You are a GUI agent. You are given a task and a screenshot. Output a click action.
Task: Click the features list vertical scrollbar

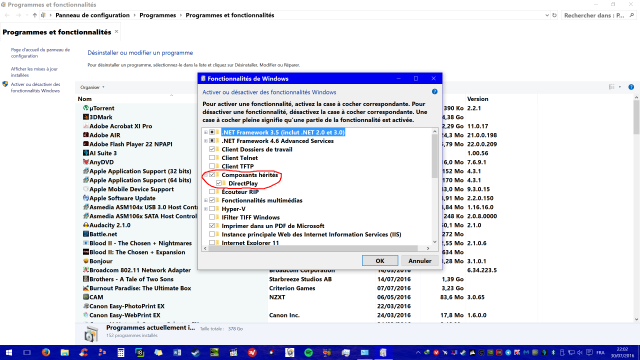(x=434, y=187)
